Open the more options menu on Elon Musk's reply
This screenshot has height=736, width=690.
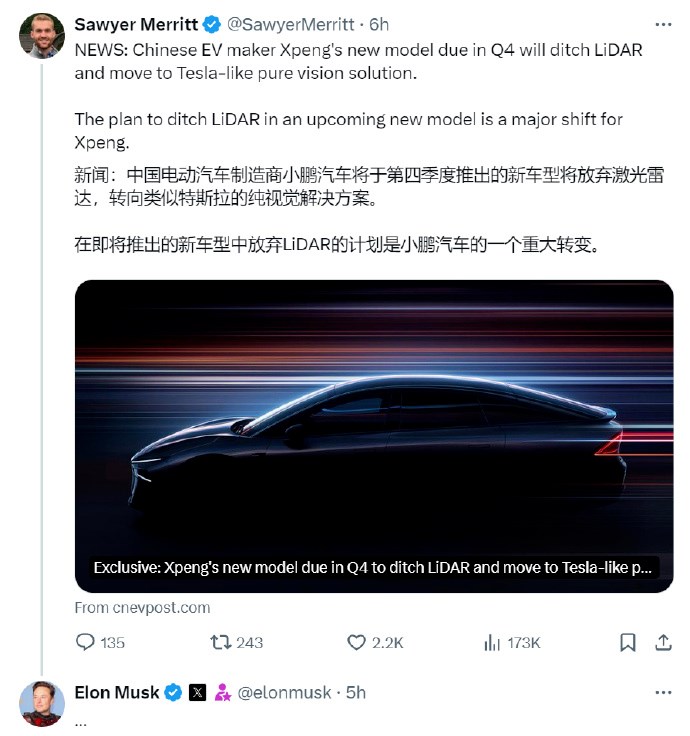663,692
